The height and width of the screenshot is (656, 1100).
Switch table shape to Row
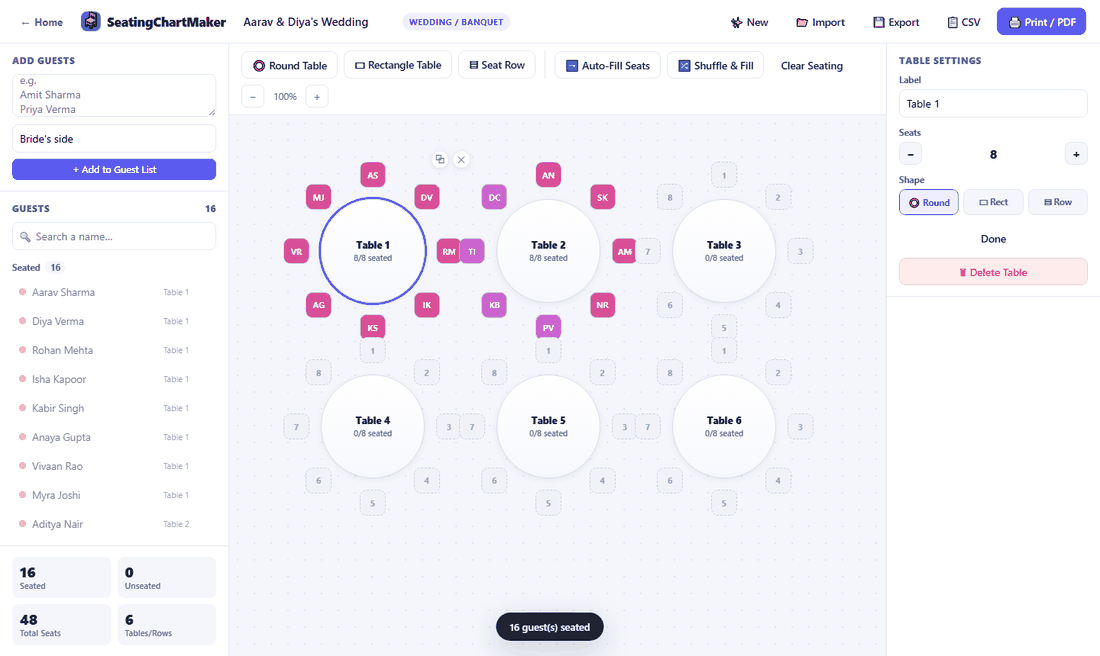tap(1058, 202)
